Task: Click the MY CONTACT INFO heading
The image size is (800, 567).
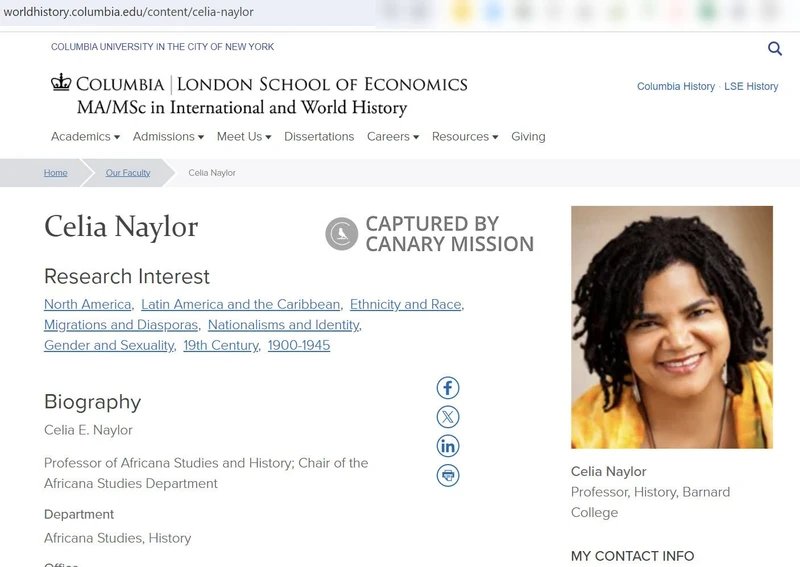Action: pyautogui.click(x=632, y=556)
